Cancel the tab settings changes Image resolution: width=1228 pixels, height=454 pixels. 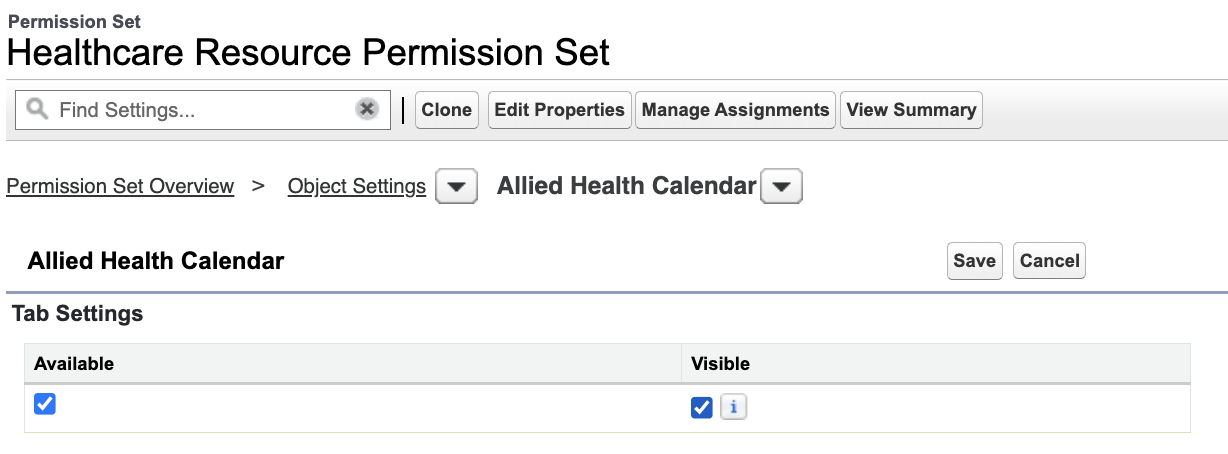click(1049, 261)
